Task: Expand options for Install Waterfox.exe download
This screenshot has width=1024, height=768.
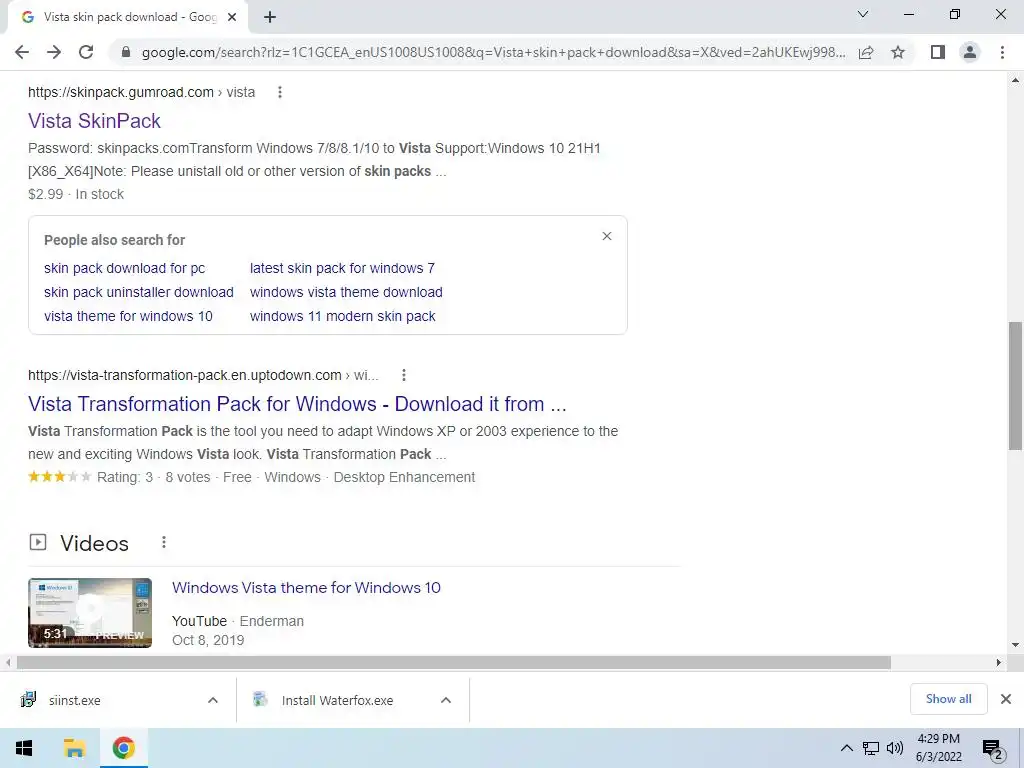Action: tap(446, 700)
